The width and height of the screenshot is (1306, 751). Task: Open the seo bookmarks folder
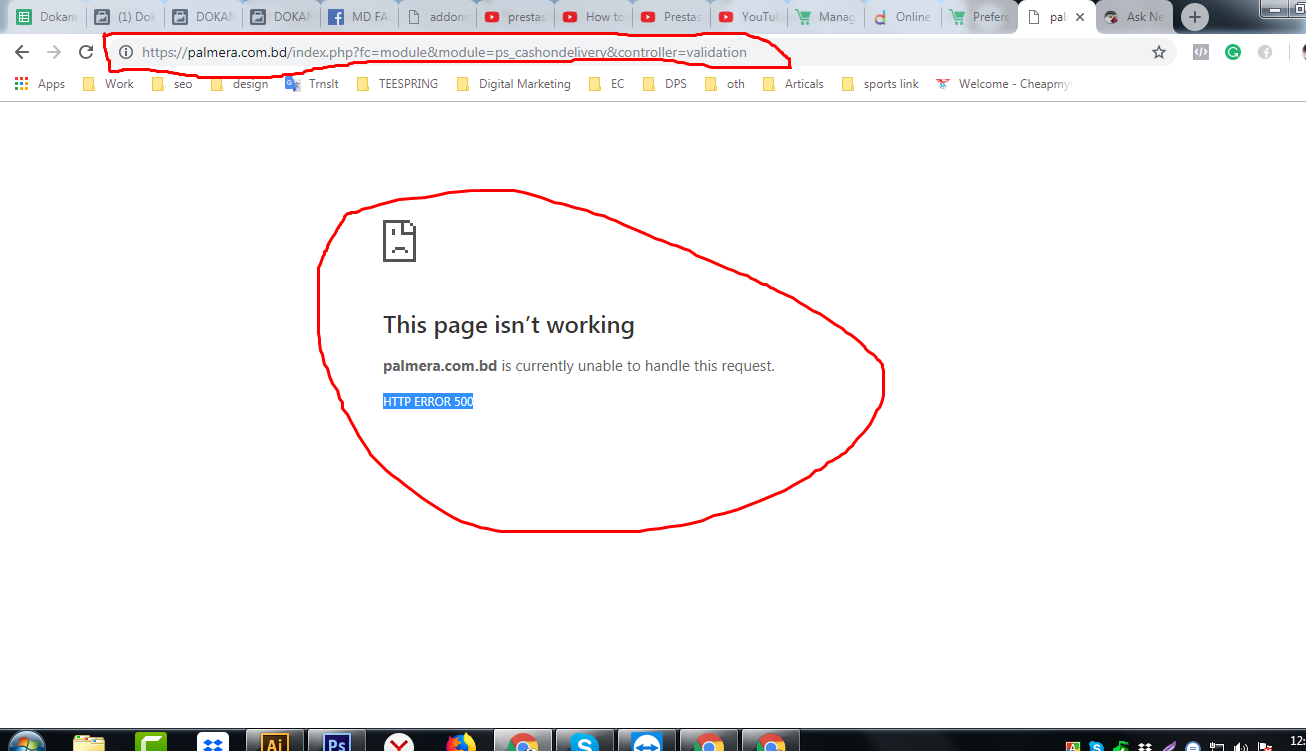[x=172, y=84]
